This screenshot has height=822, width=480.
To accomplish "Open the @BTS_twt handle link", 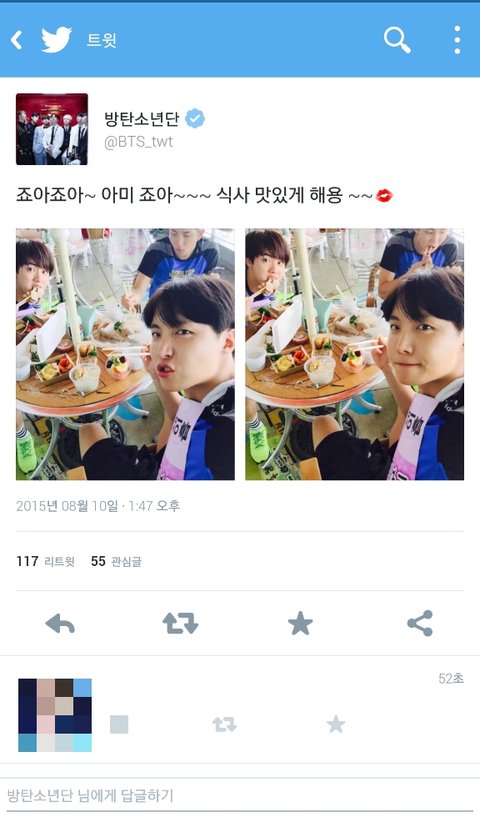I will click(138, 142).
